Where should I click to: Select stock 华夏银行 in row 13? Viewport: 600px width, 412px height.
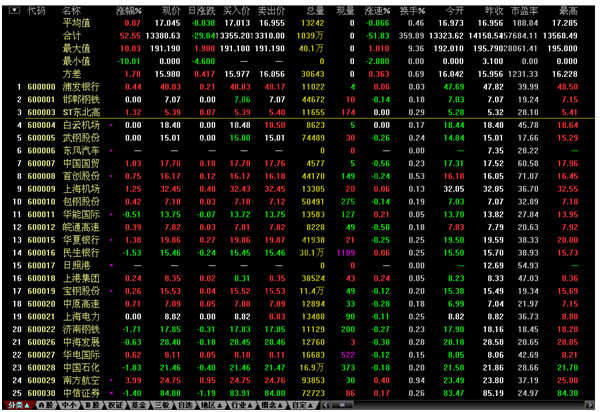[x=81, y=240]
